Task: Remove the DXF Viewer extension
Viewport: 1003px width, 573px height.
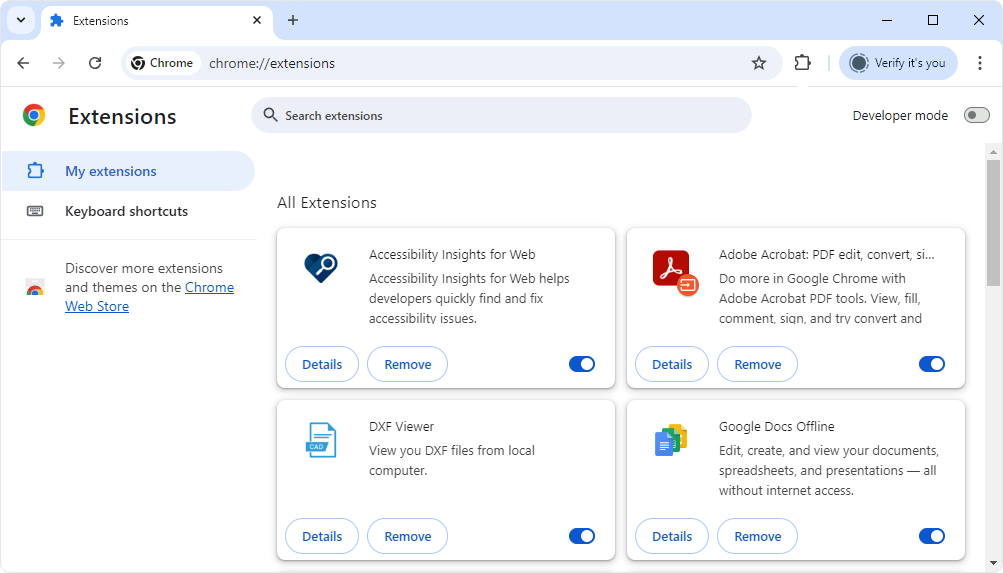Action: pos(407,536)
